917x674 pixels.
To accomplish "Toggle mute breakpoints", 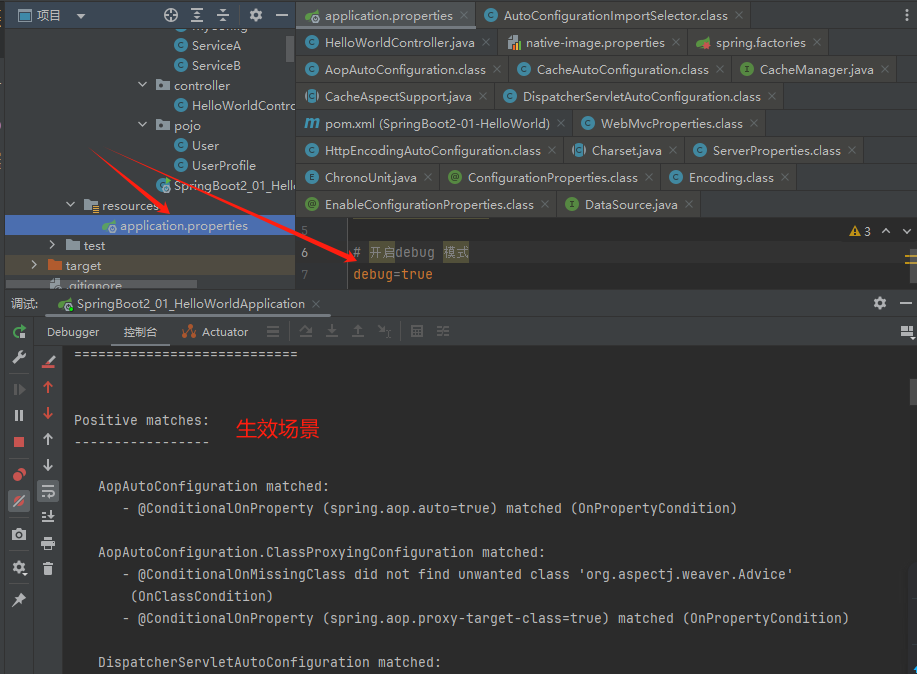I will click(19, 501).
